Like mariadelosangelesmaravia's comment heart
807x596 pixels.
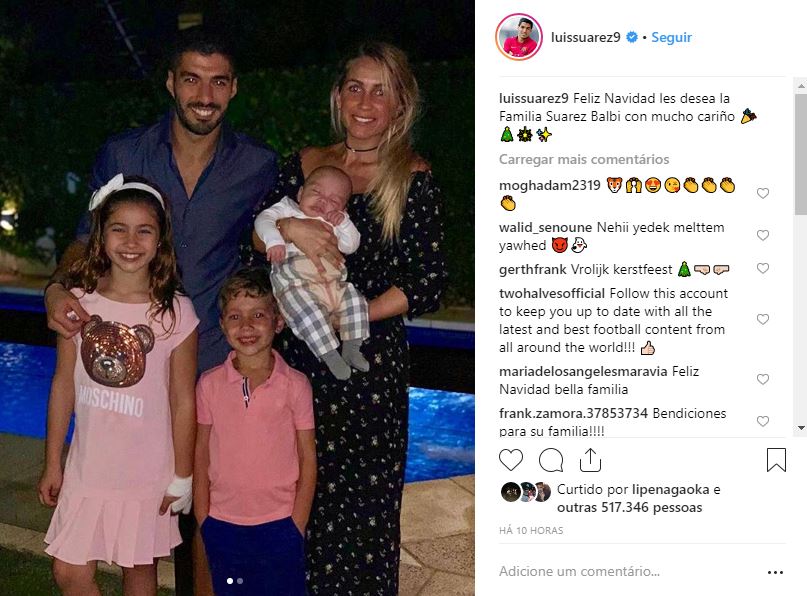(763, 379)
